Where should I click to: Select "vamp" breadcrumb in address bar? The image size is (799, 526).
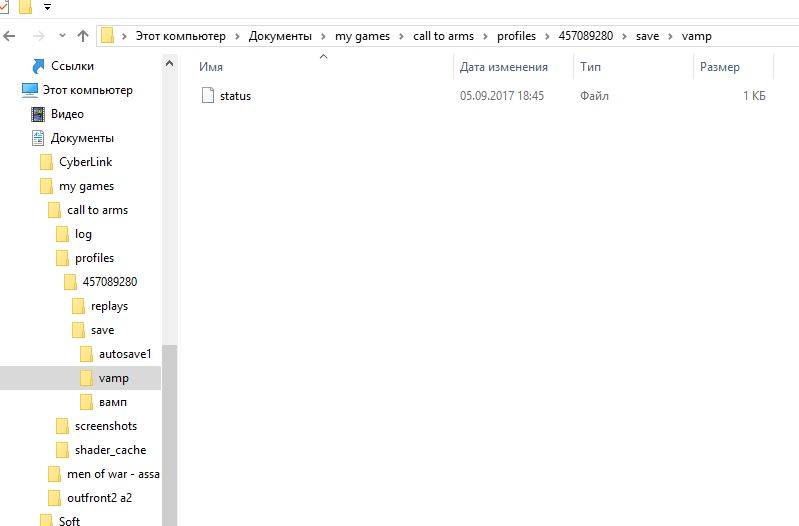(697, 36)
